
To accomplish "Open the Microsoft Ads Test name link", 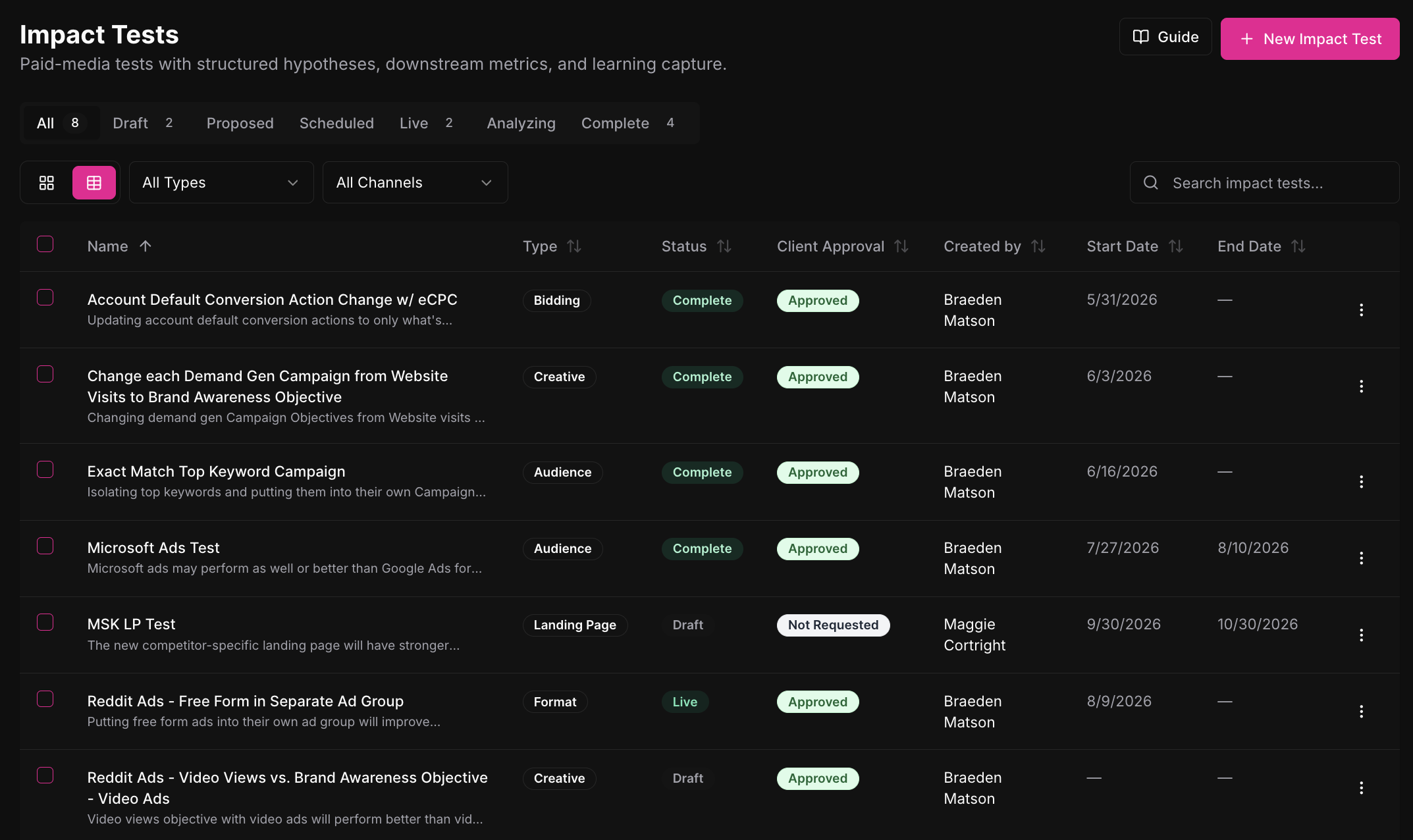I will [153, 548].
